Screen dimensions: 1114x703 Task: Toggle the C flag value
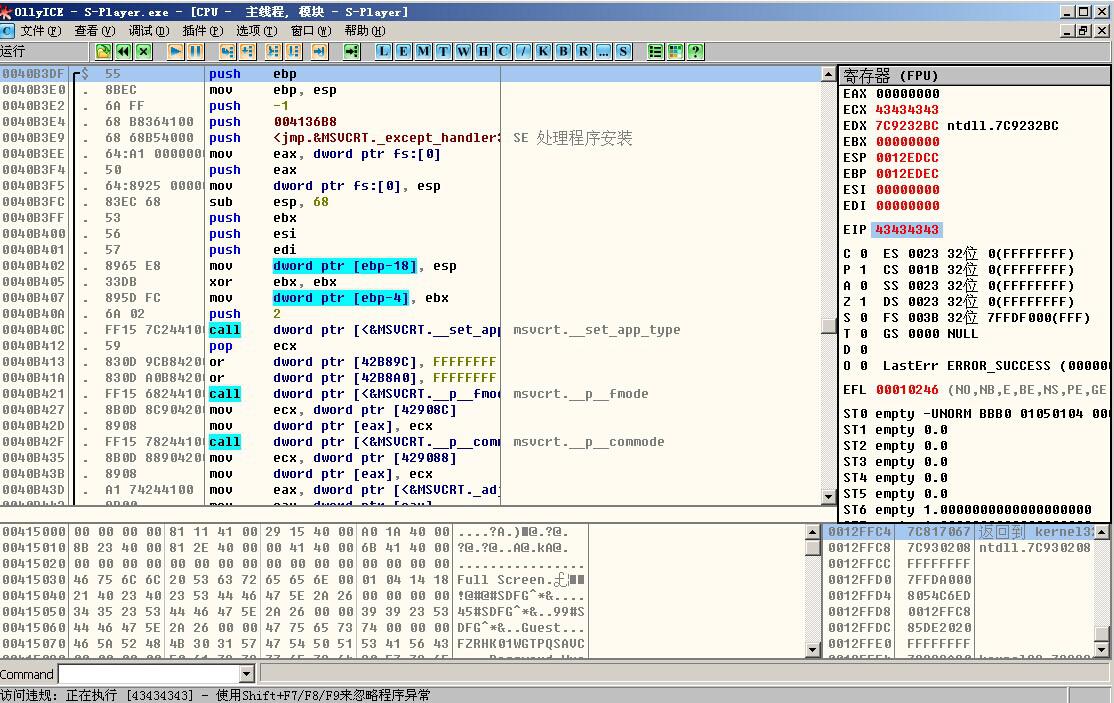(864, 254)
